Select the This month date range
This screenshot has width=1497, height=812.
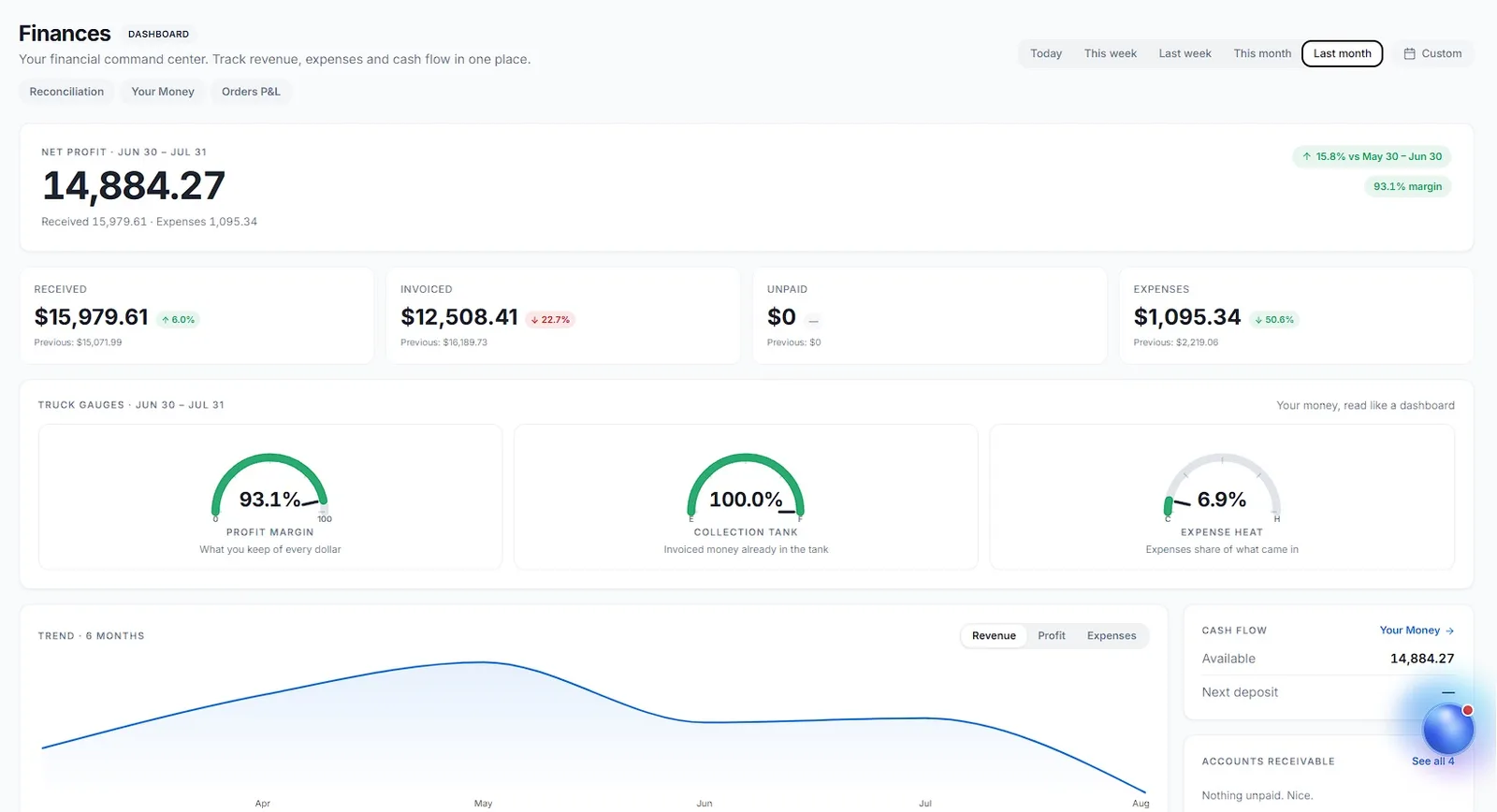point(1262,54)
